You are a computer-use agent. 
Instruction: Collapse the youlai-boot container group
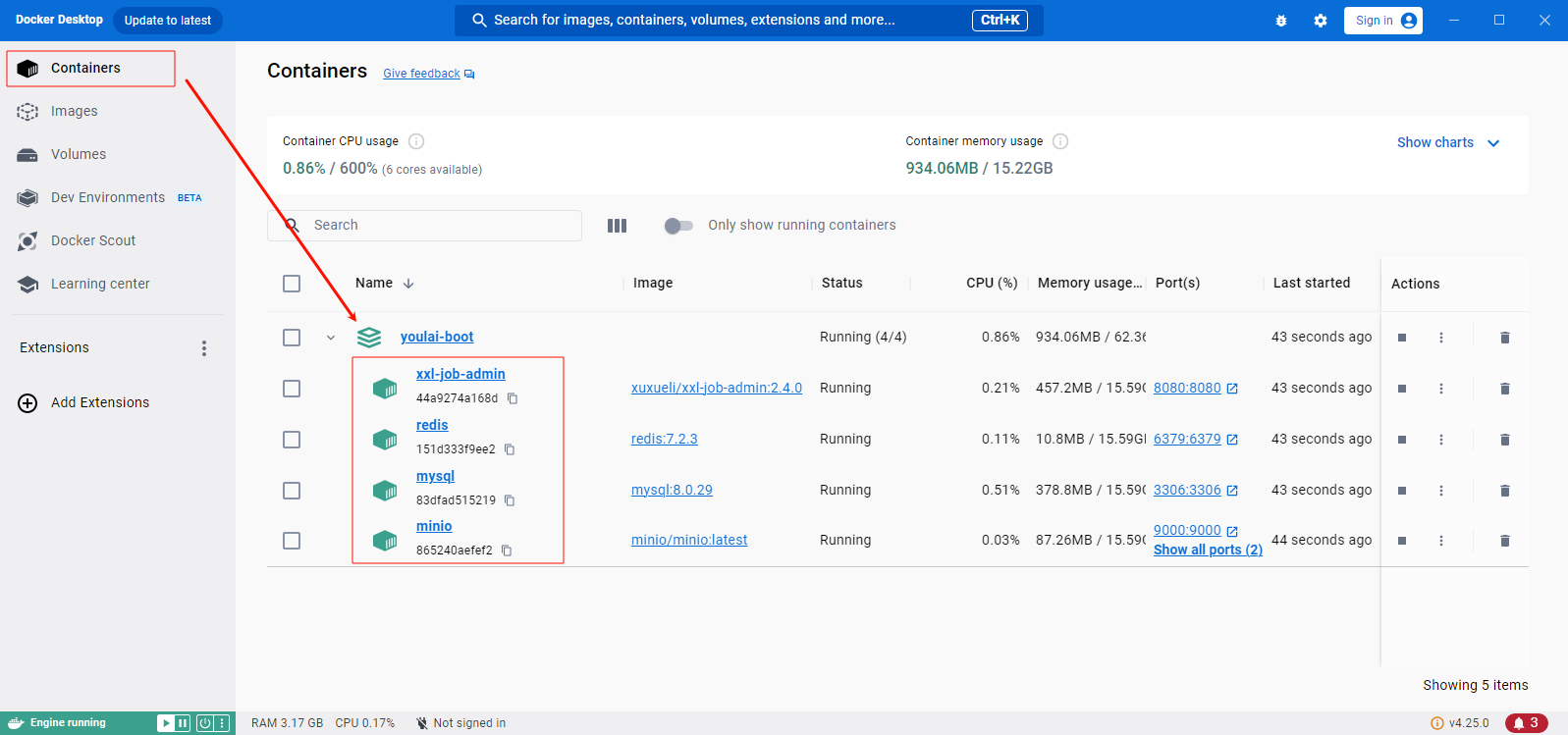pos(331,338)
